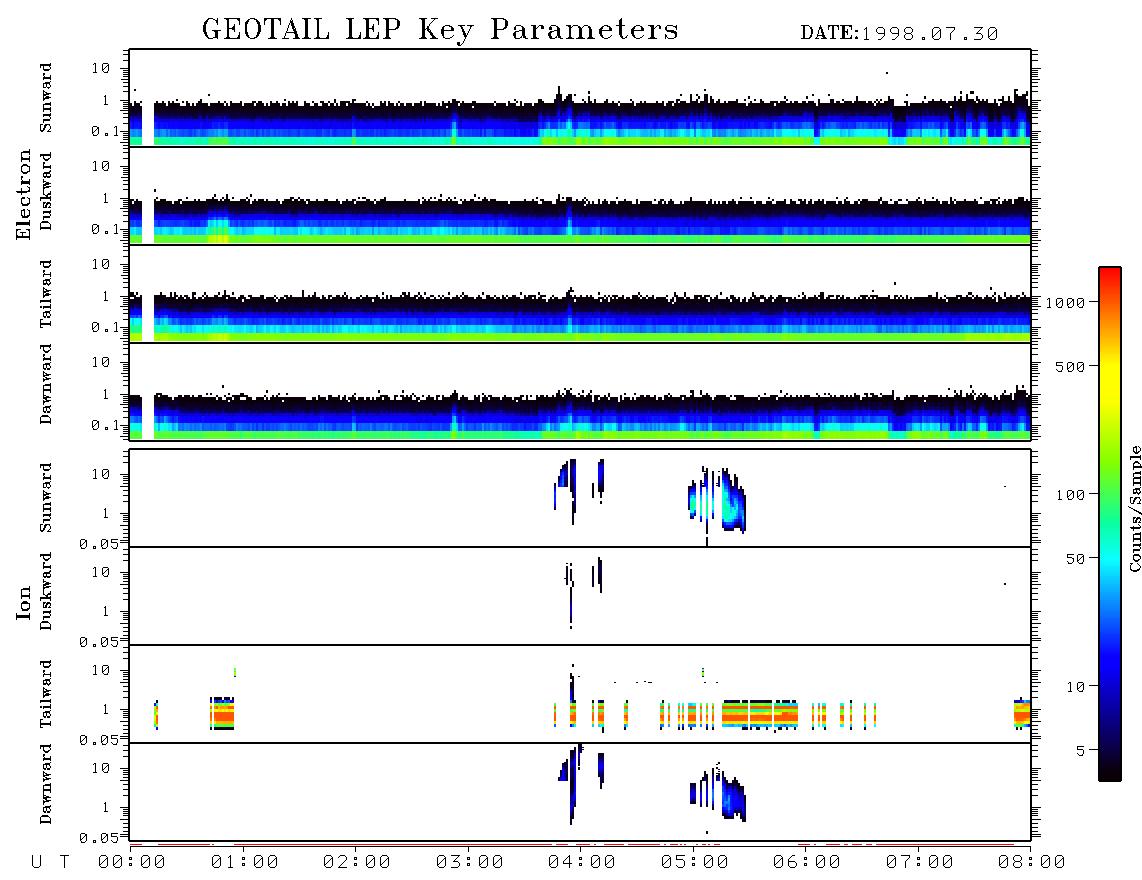Select the 1 tick of Ion Dawnward panel
This screenshot has width=1142, height=880.
click(106, 807)
